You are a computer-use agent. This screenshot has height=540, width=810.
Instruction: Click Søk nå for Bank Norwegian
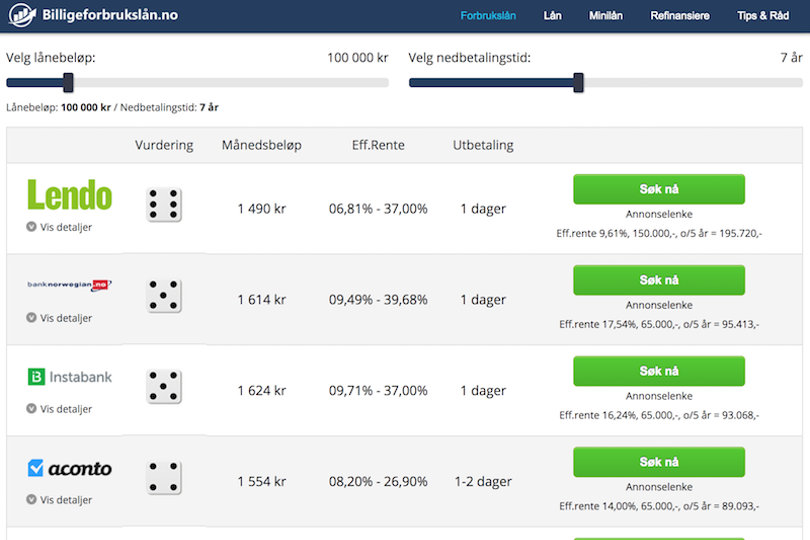659,280
